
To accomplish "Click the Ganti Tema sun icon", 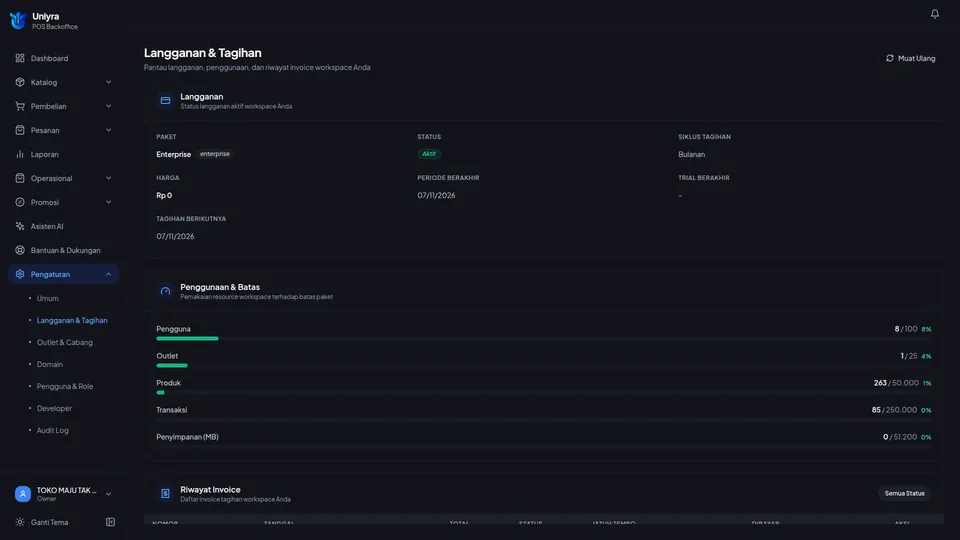I will (x=20, y=522).
